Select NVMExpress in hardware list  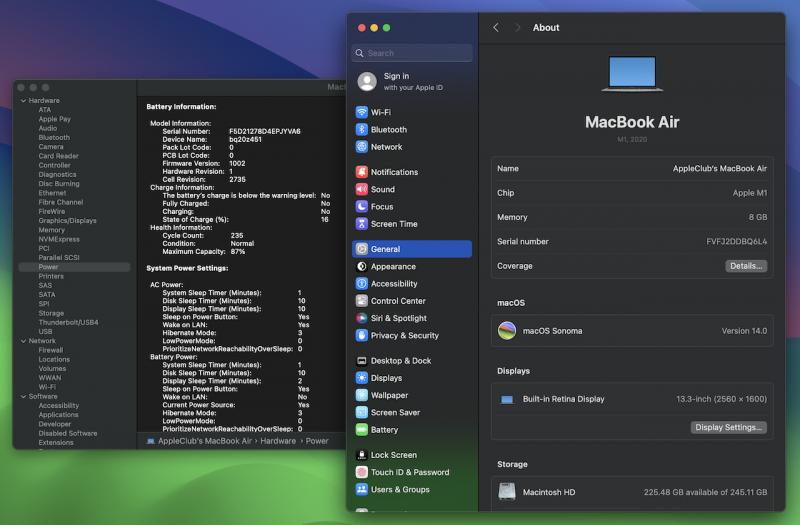coord(59,239)
